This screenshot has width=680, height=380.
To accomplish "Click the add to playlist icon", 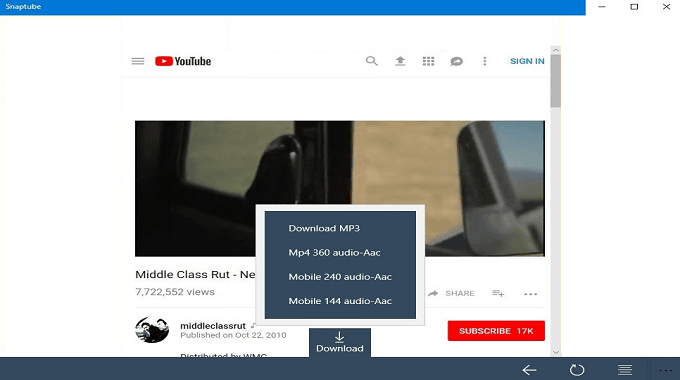I will pos(498,294).
